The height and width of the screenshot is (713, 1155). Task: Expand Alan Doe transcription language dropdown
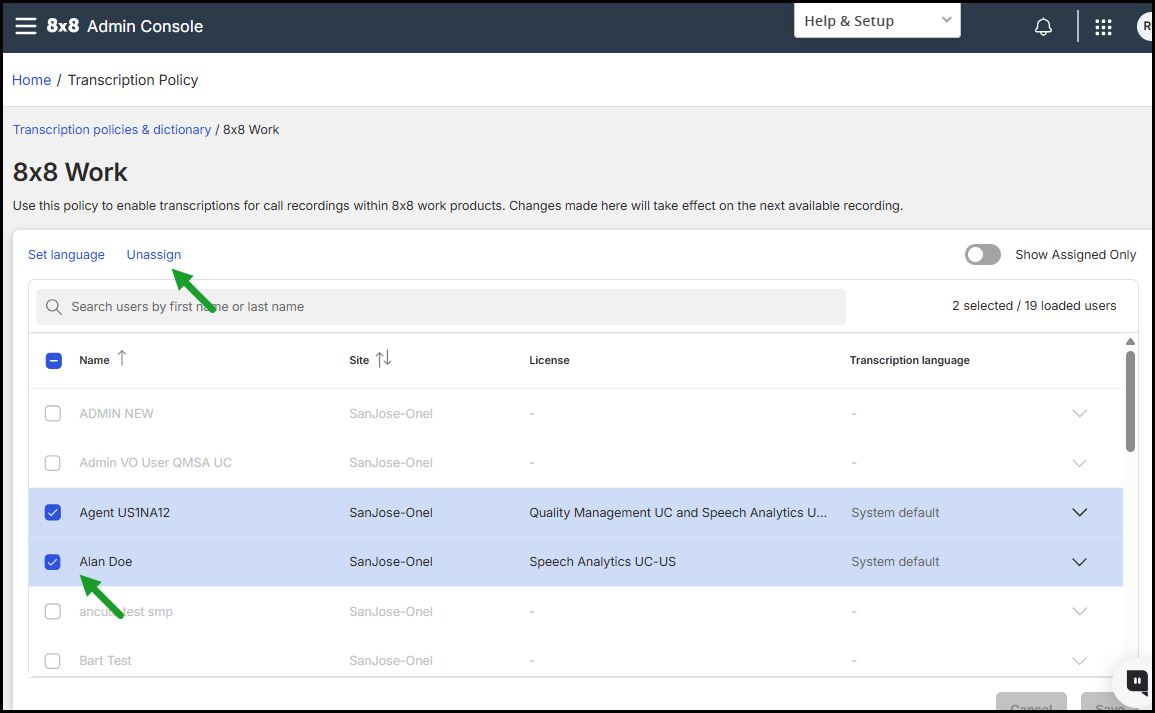[x=1079, y=562]
